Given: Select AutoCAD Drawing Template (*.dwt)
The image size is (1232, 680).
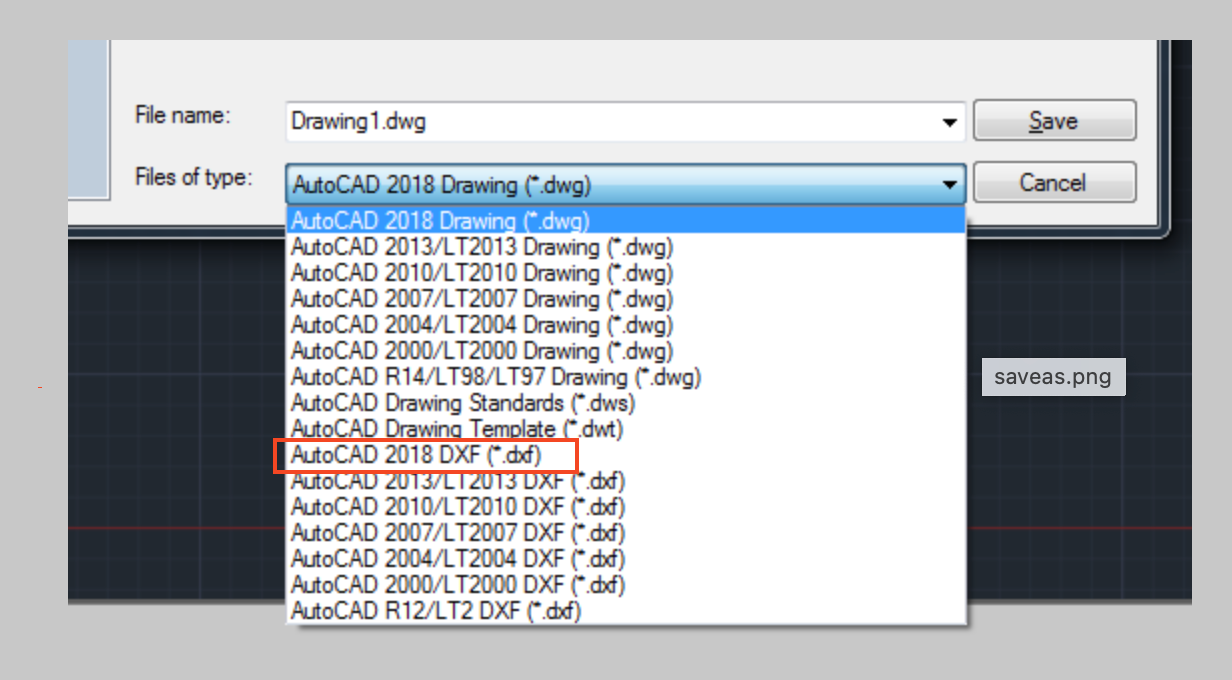Looking at the screenshot, I should pos(626,428).
